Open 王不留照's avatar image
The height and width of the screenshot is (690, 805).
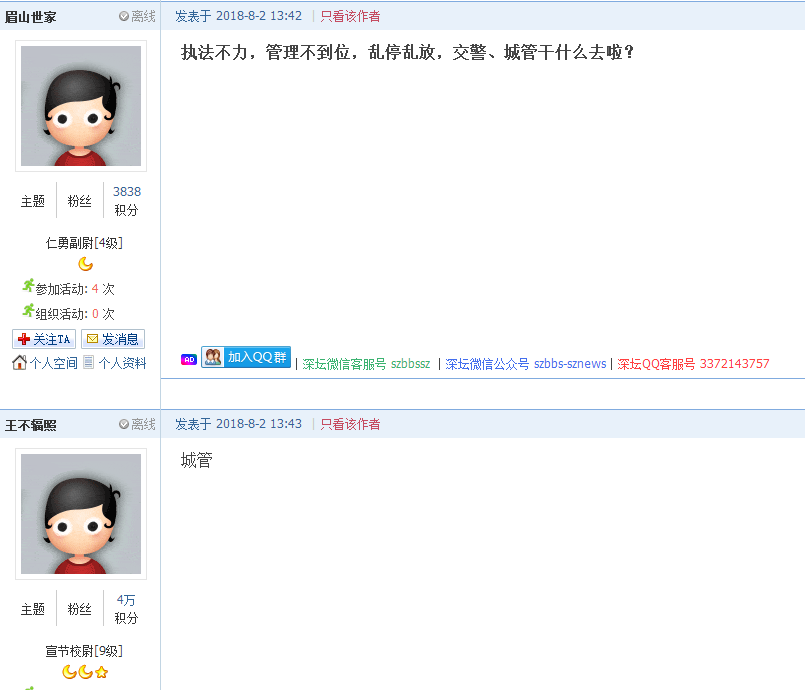[x=81, y=514]
